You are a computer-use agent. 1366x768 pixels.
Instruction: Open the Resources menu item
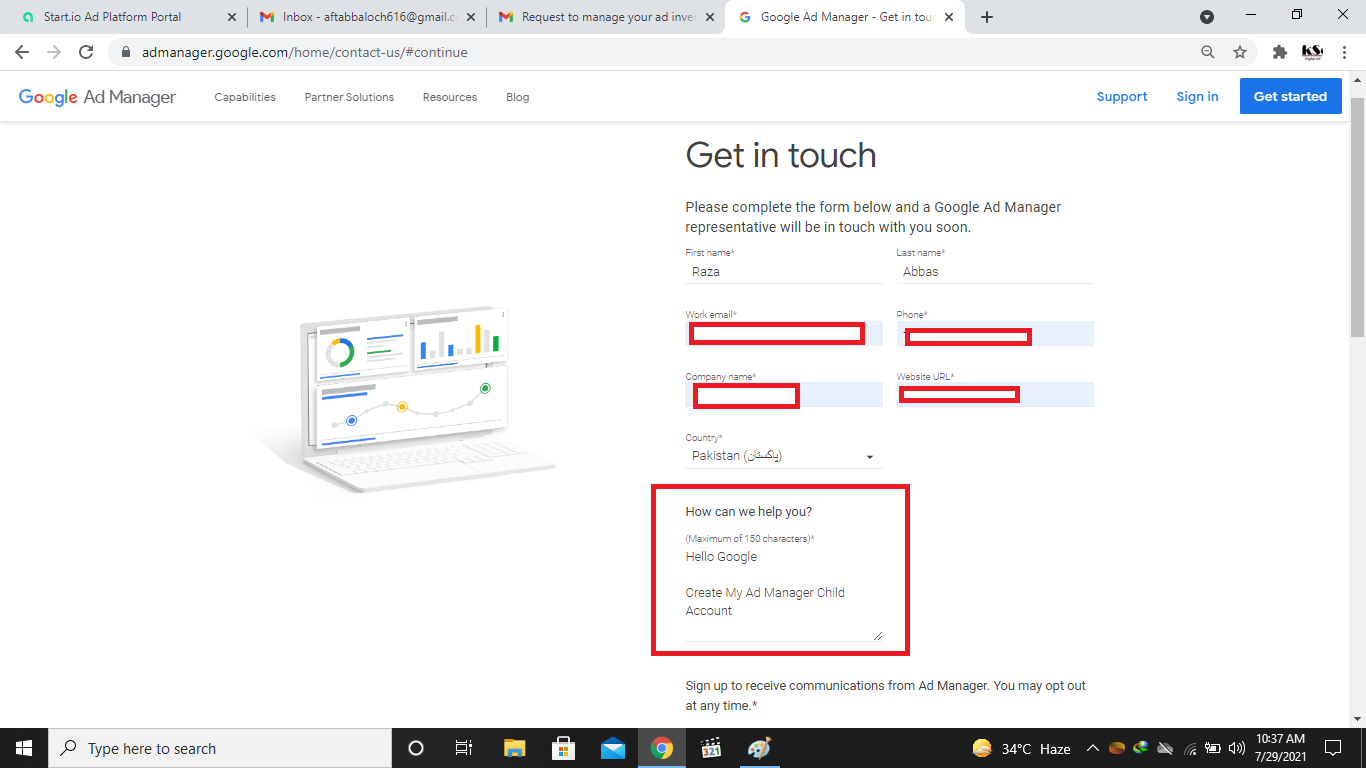(x=450, y=97)
